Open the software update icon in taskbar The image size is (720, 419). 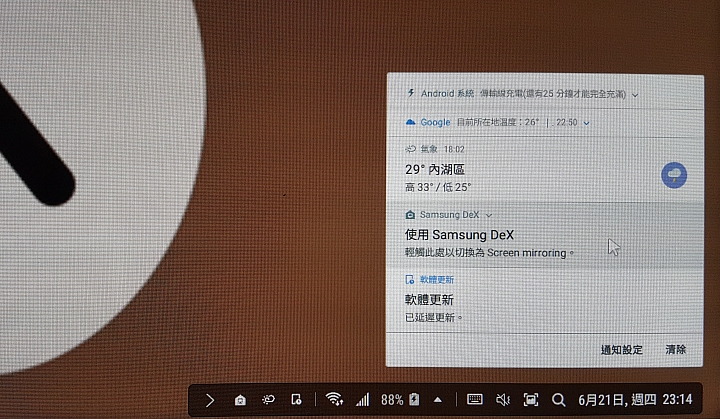click(296, 400)
